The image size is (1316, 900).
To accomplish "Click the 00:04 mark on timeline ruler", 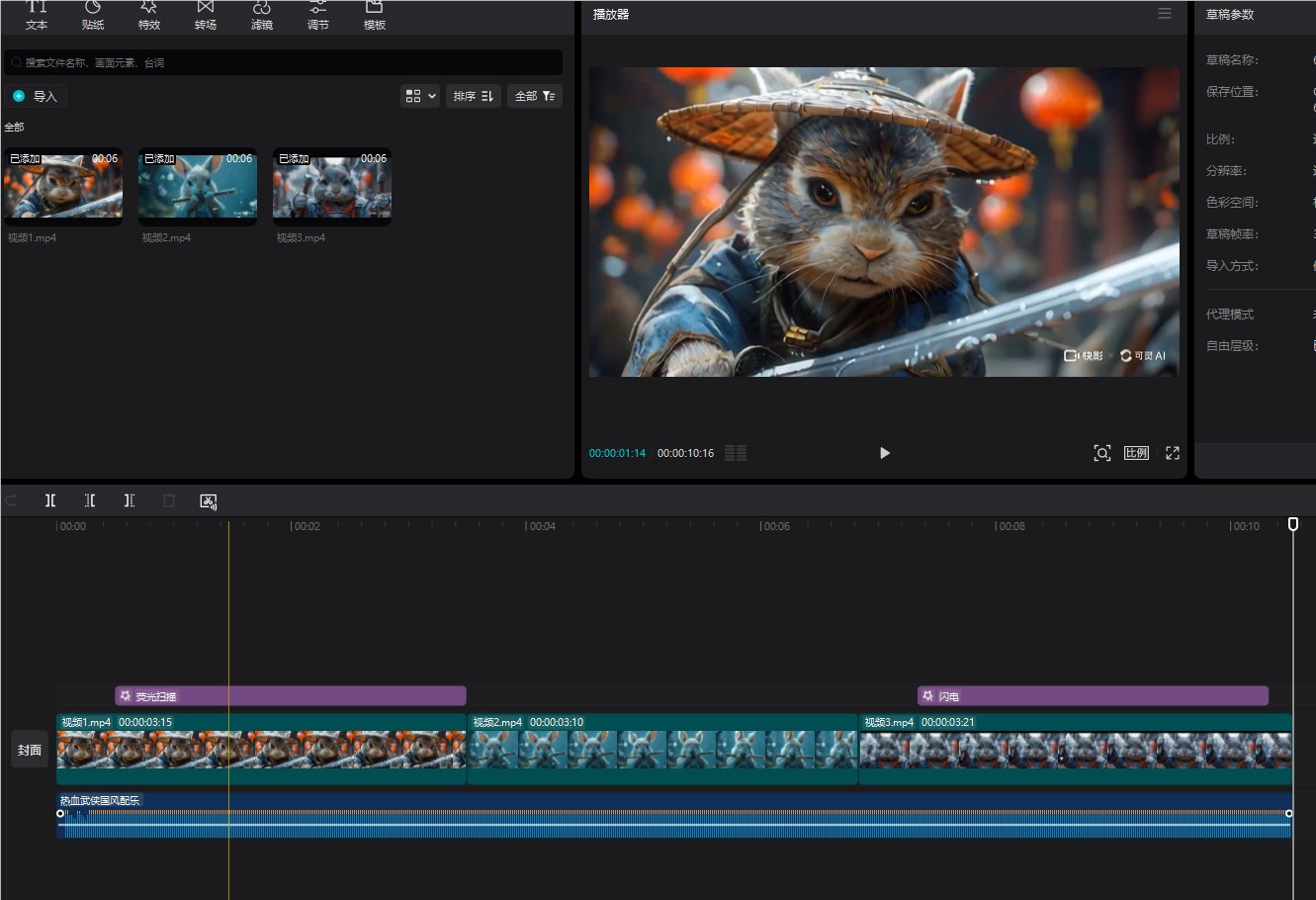I will (540, 526).
